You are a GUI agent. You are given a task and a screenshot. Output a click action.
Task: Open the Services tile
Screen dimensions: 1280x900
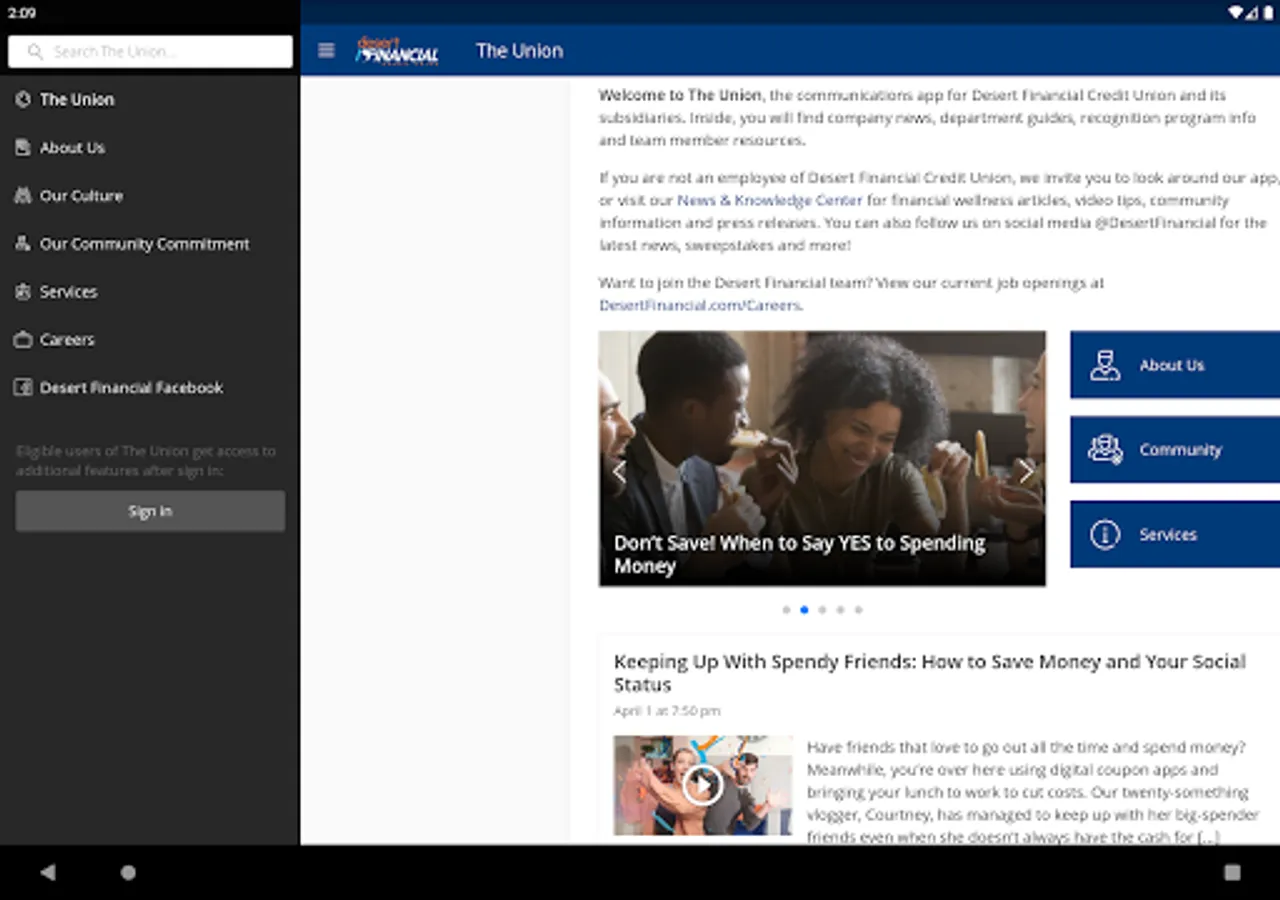(x=1175, y=534)
